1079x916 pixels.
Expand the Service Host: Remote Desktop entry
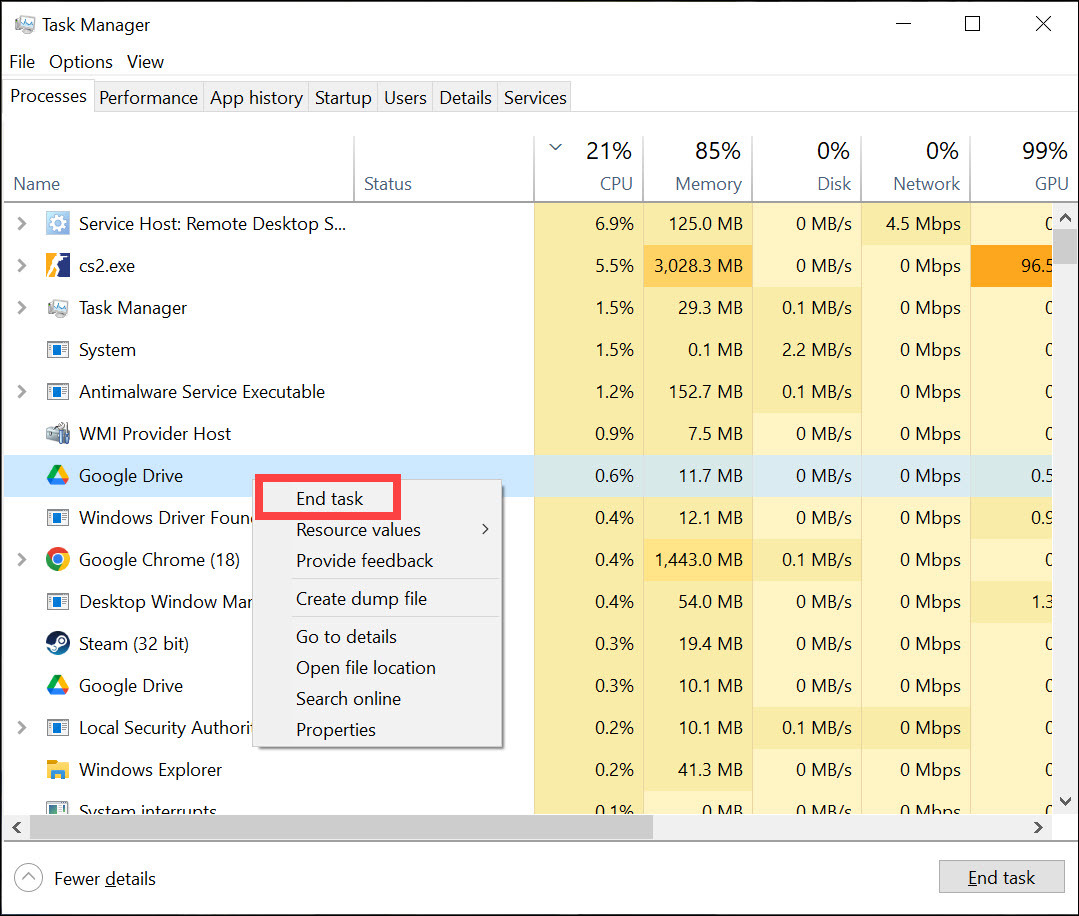(x=20, y=223)
